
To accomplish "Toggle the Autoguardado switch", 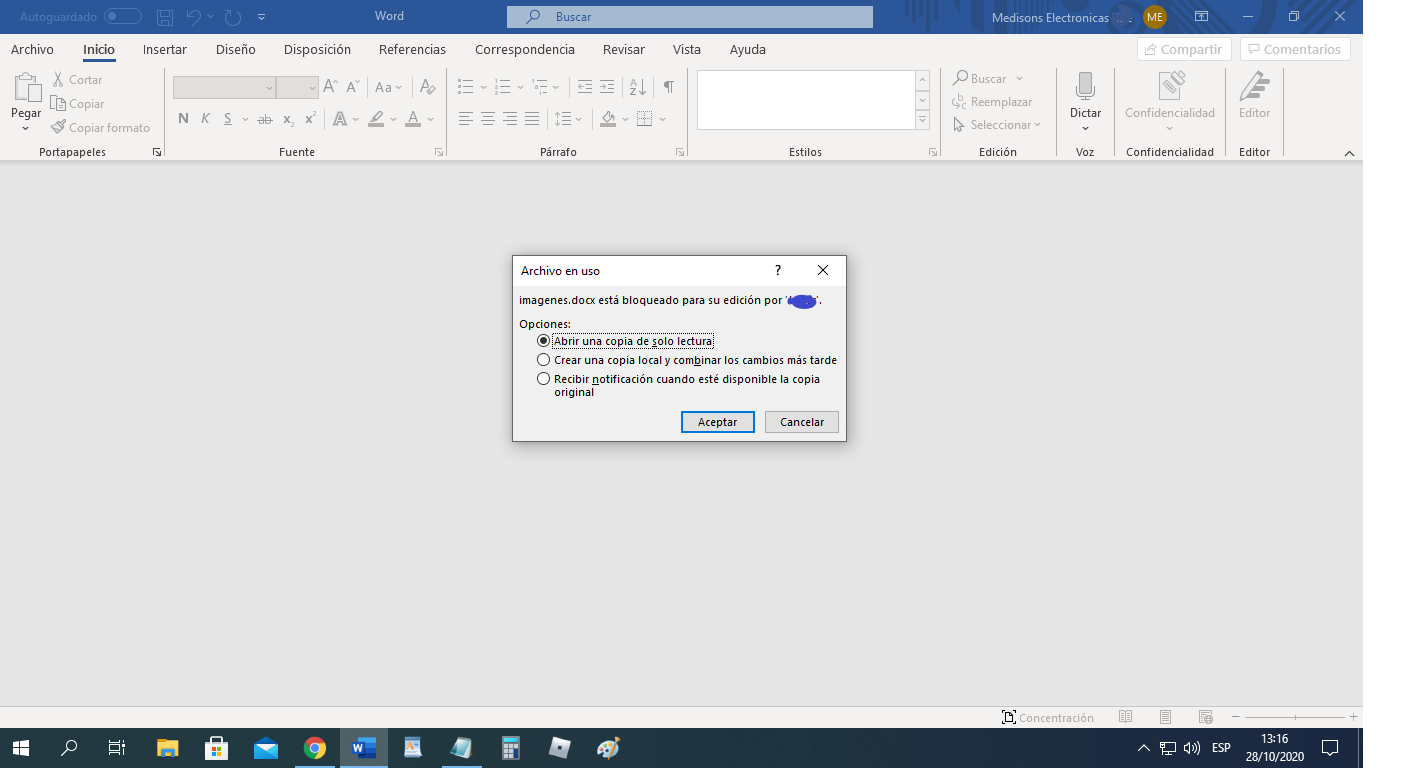I will click(x=123, y=17).
